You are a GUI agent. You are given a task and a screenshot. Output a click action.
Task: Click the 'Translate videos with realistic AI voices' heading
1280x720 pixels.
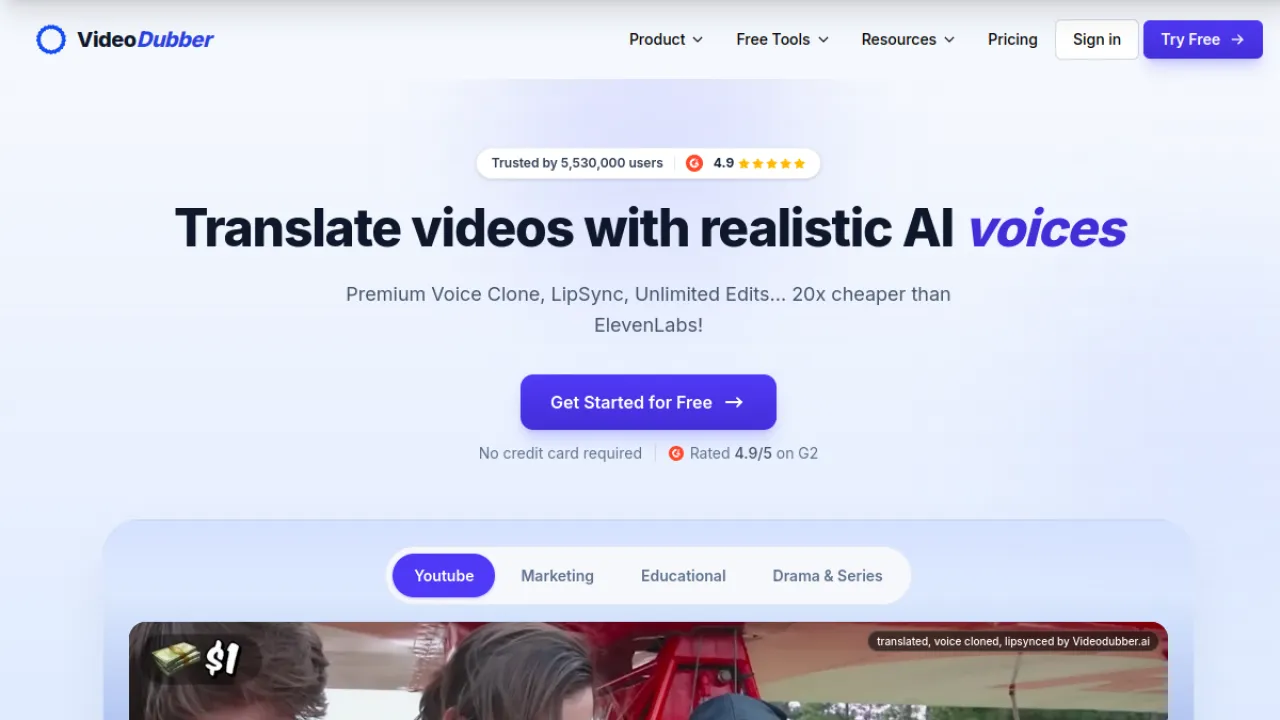coord(650,228)
